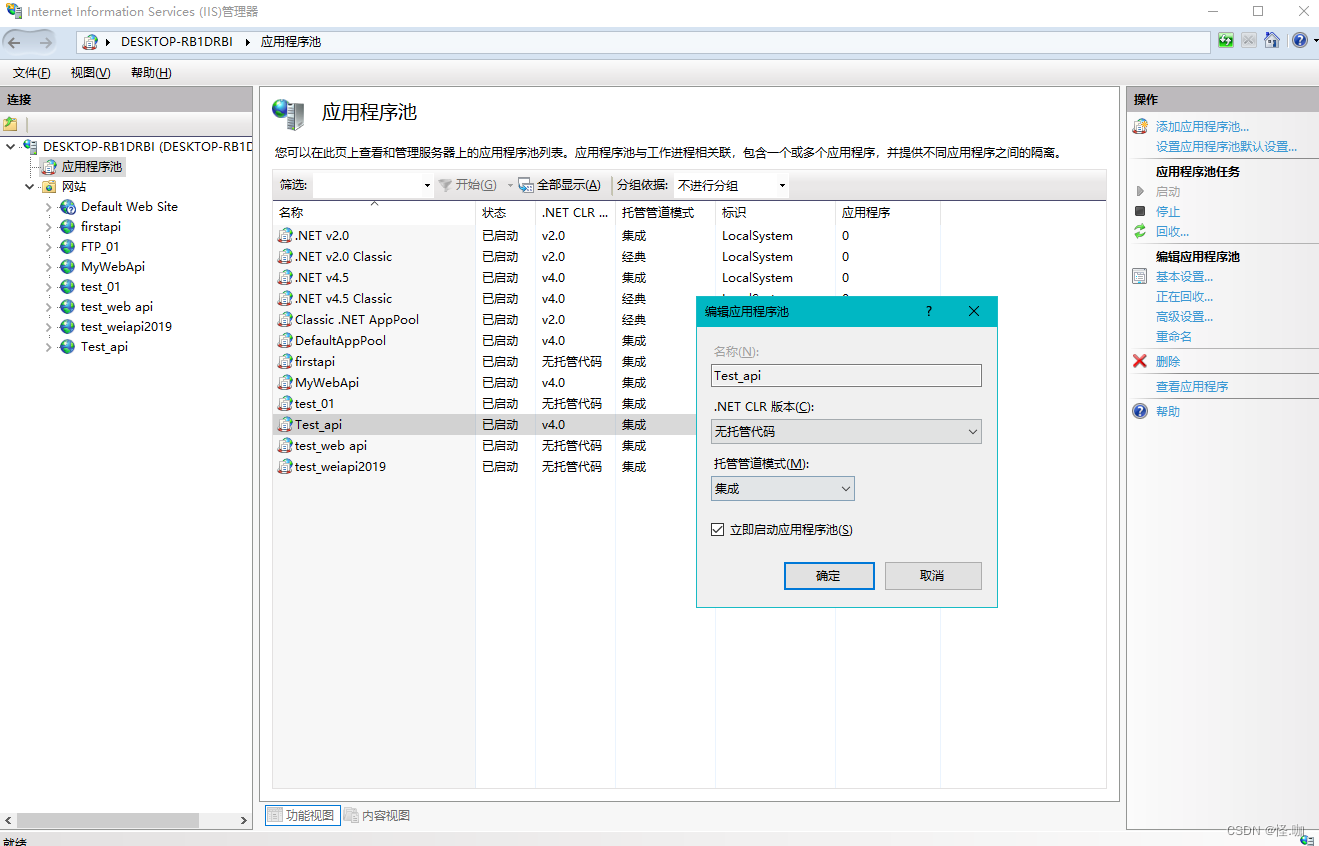Click the connection icon in the Connections panel toolbar

tap(11, 124)
